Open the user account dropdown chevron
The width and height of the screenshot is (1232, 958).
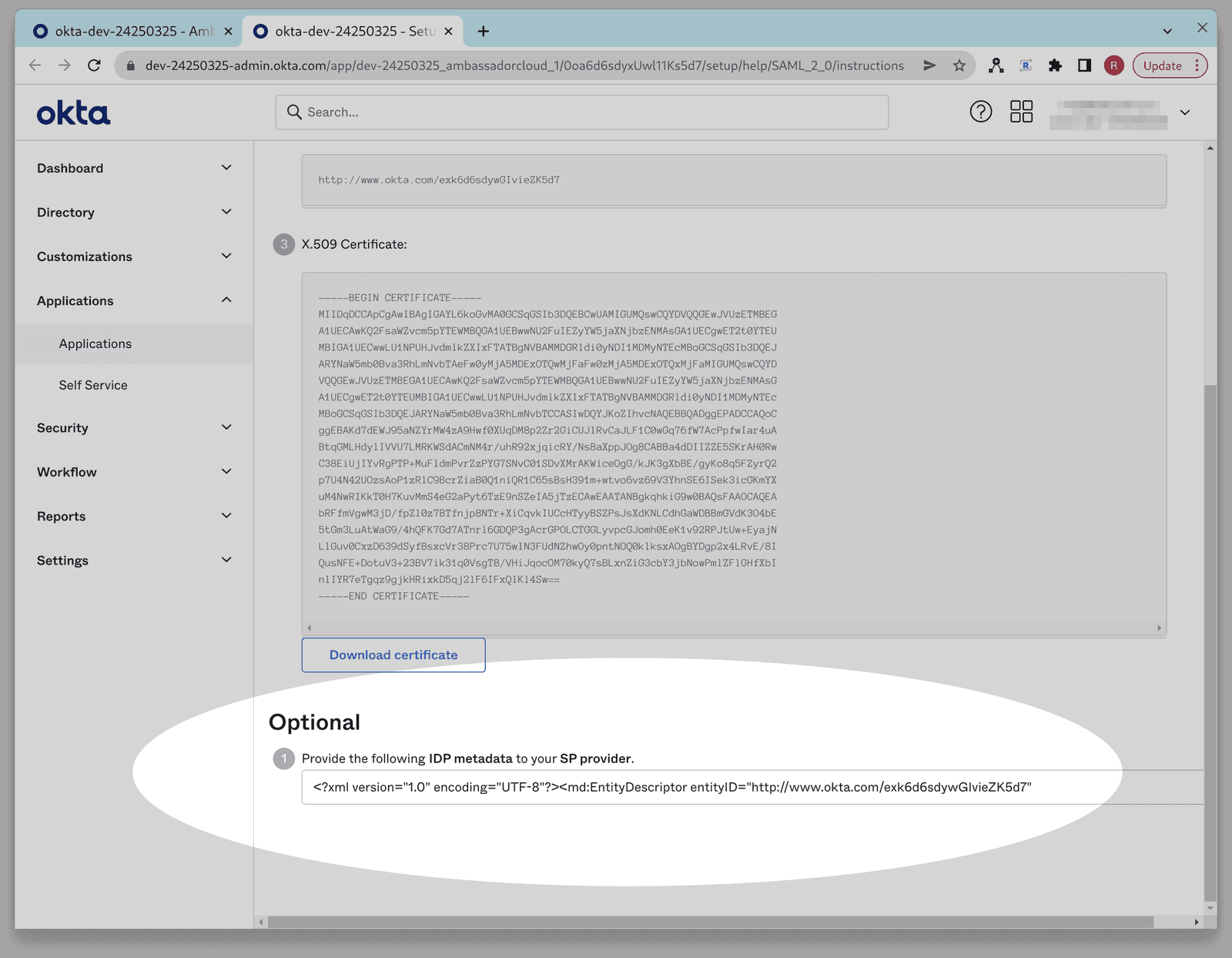(1185, 112)
